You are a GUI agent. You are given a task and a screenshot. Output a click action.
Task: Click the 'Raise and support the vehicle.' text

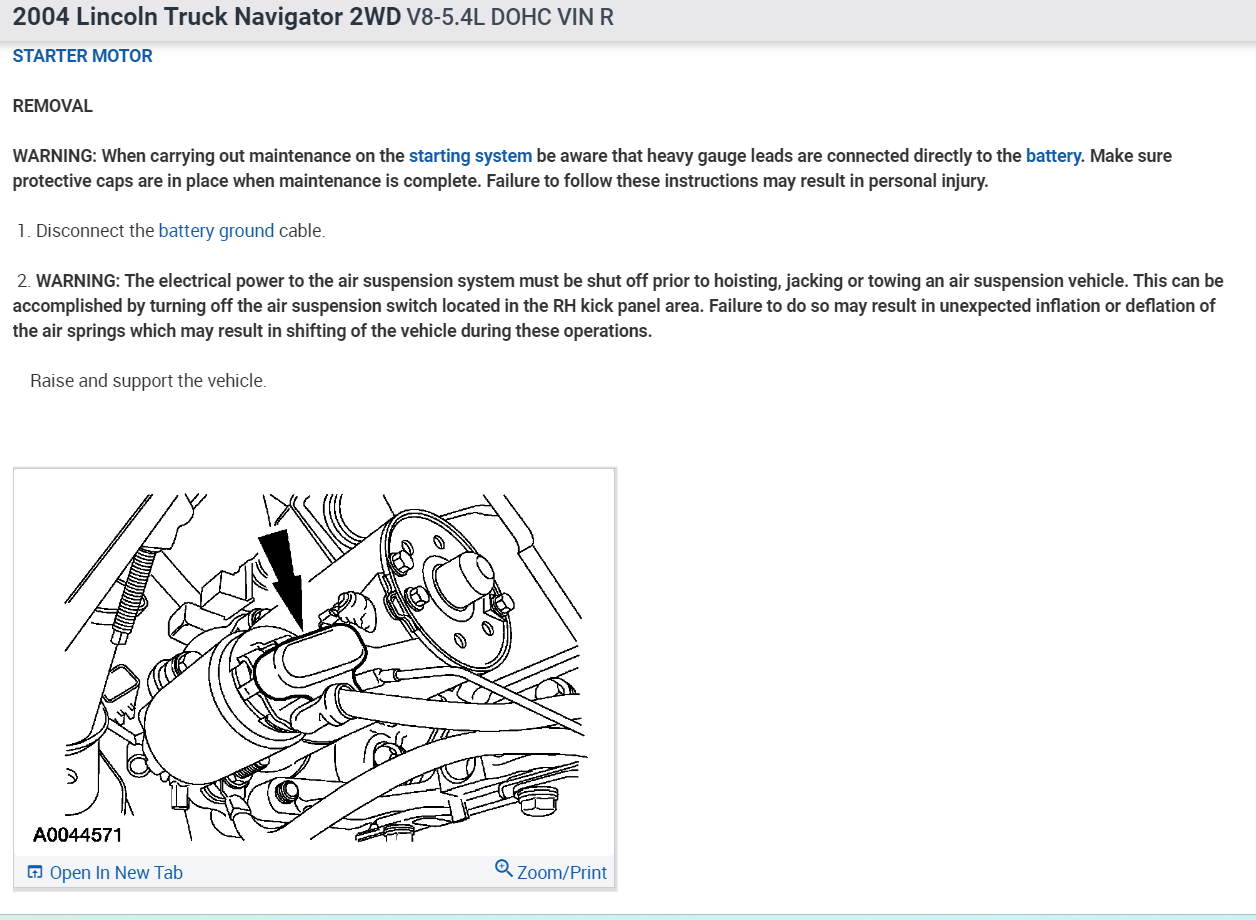coord(148,381)
